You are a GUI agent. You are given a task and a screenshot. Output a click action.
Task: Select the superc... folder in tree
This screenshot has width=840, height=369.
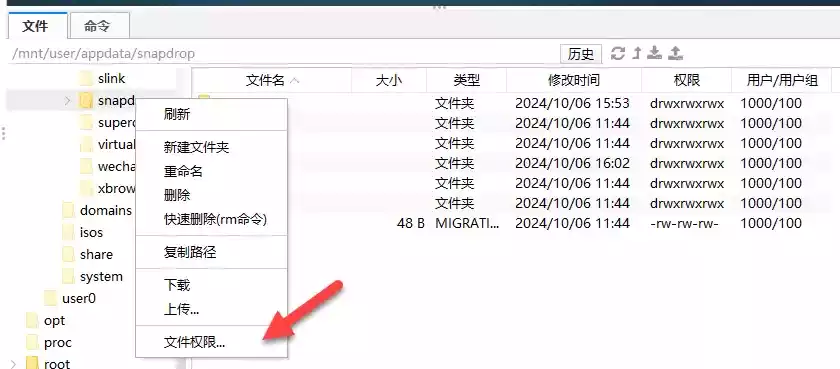click(x=116, y=123)
